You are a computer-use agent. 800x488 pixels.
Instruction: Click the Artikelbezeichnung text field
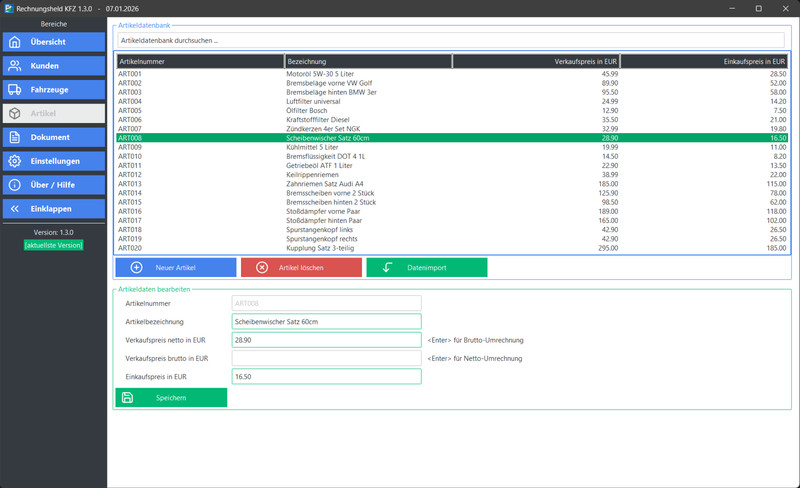[327, 322]
